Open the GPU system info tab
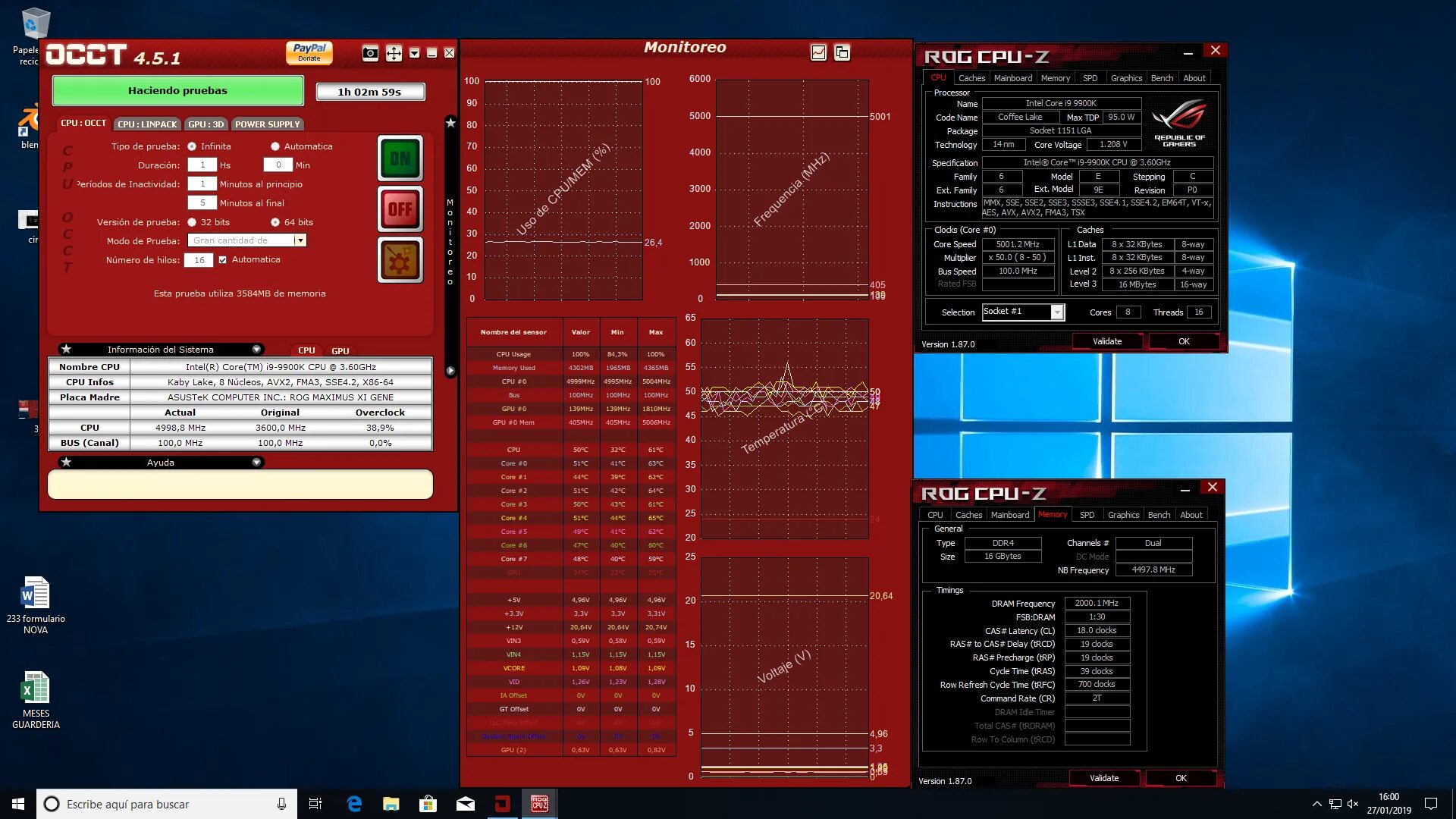1456x819 pixels. (x=340, y=350)
